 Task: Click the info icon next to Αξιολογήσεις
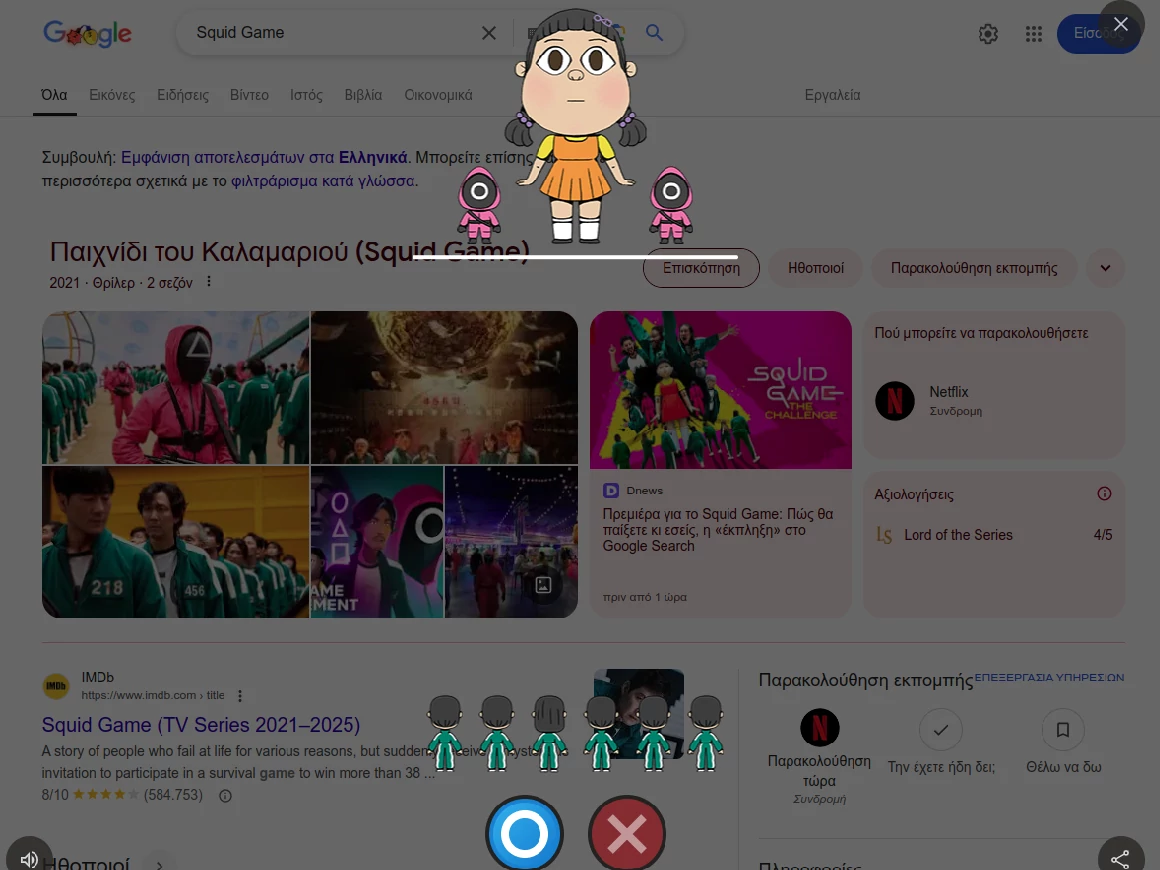(1104, 493)
